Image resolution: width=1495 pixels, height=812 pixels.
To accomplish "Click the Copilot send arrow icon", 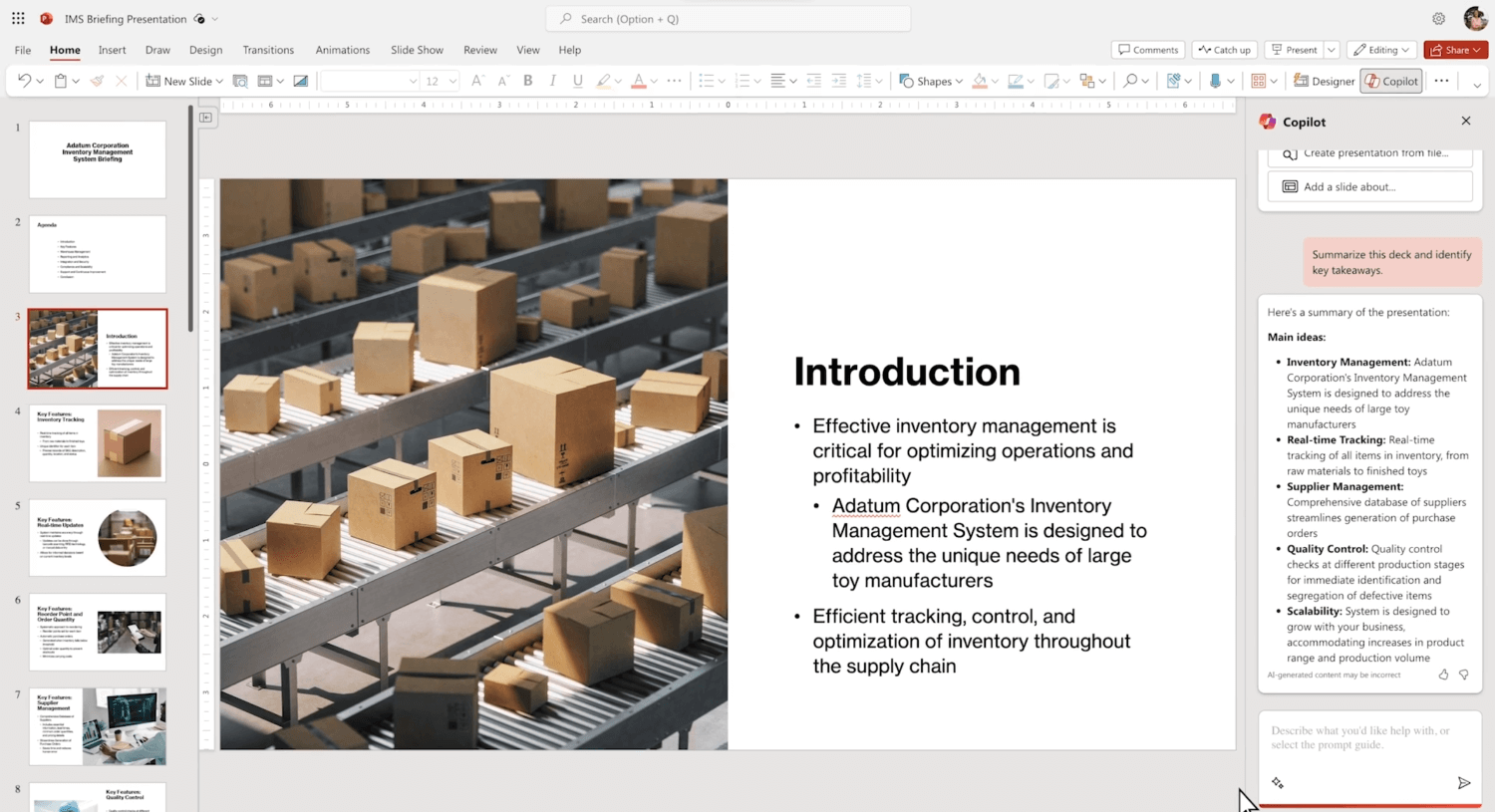I will tap(1463, 783).
